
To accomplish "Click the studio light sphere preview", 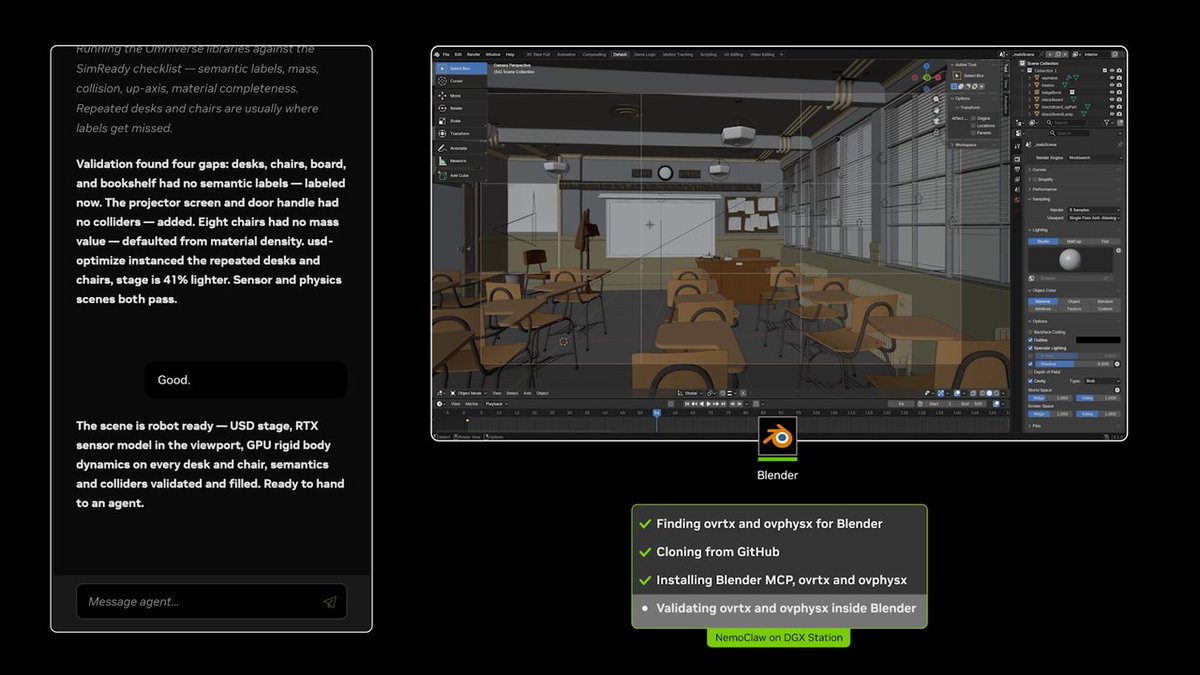I will point(1070,259).
